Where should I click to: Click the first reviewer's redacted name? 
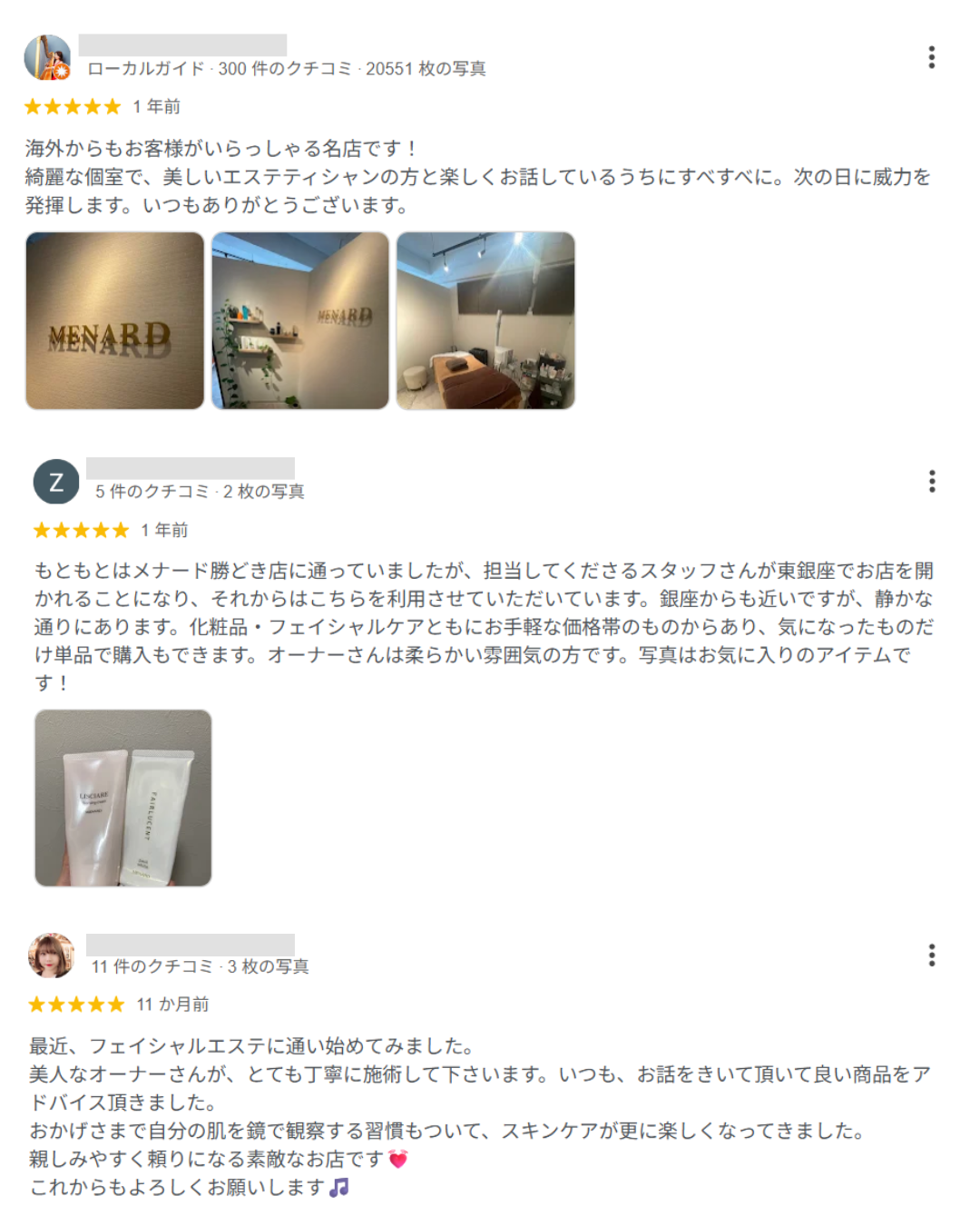click(182, 44)
